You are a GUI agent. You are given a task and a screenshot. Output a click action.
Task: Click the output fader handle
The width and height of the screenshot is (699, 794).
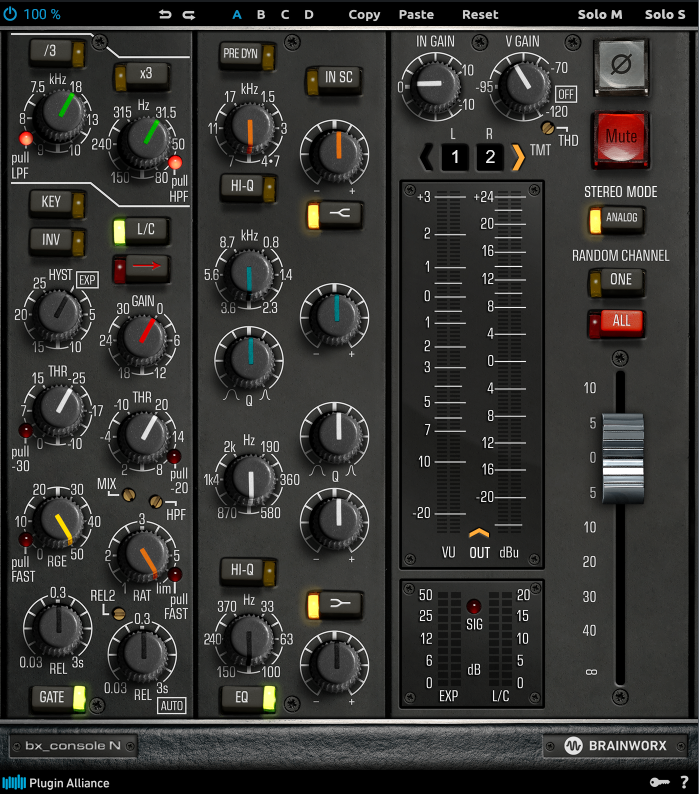coord(623,458)
